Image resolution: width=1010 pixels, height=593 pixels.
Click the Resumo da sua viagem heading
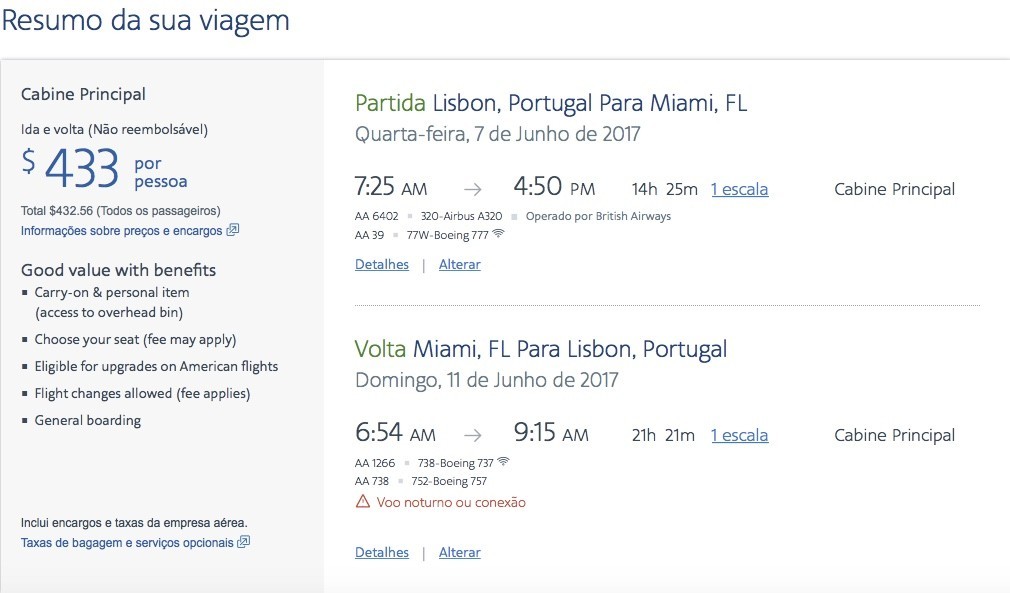[x=146, y=21]
